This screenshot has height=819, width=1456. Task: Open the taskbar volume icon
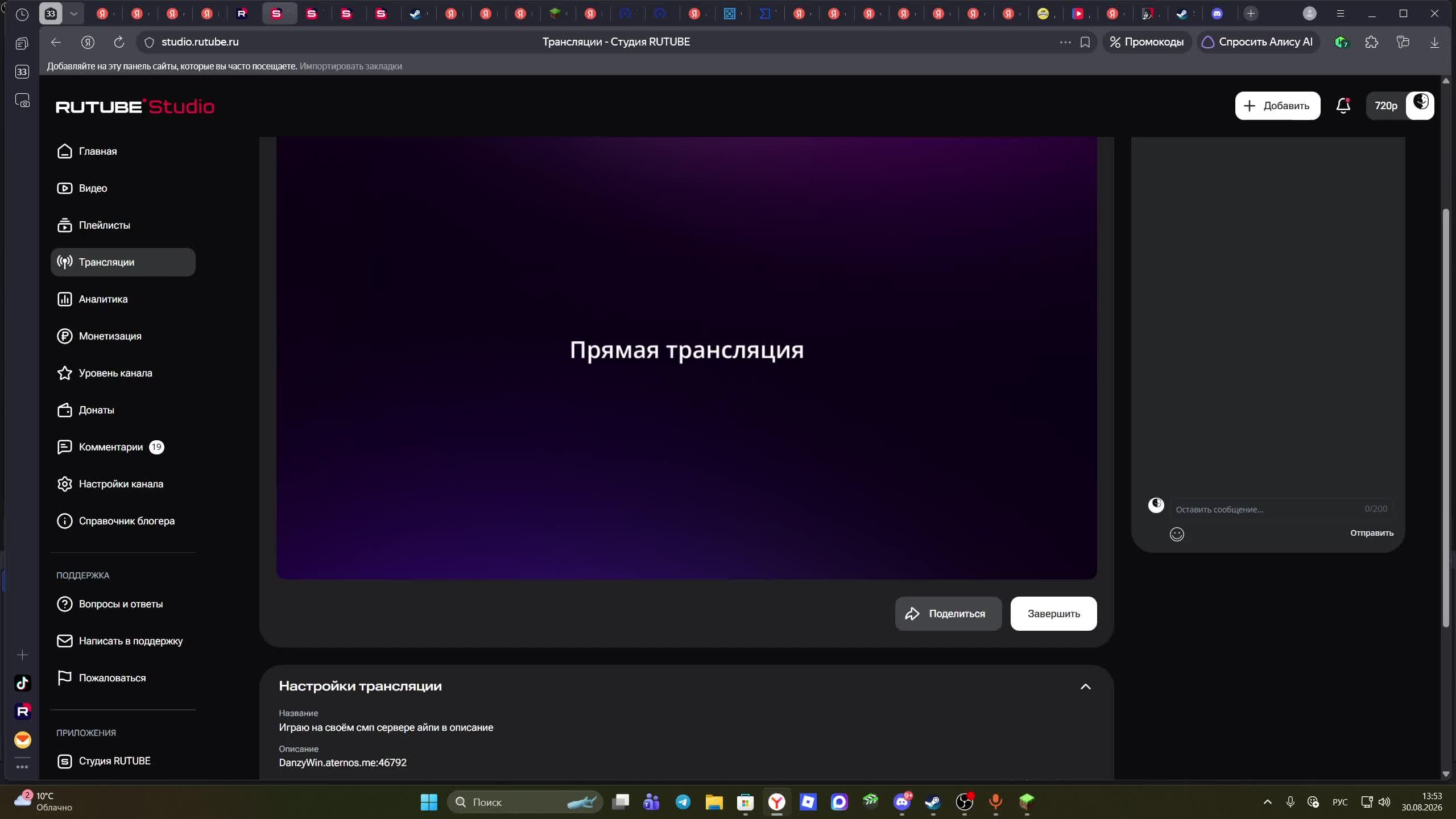[1384, 802]
